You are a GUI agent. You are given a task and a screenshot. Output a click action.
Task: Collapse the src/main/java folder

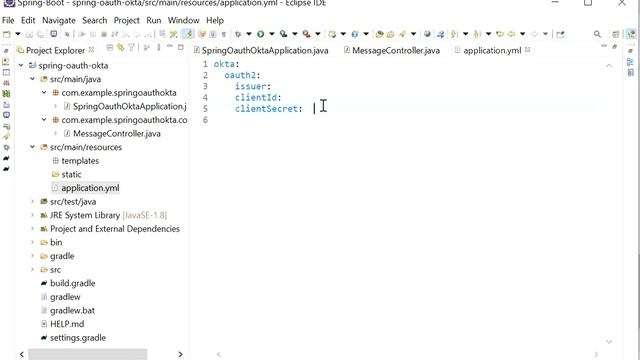[x=32, y=79]
